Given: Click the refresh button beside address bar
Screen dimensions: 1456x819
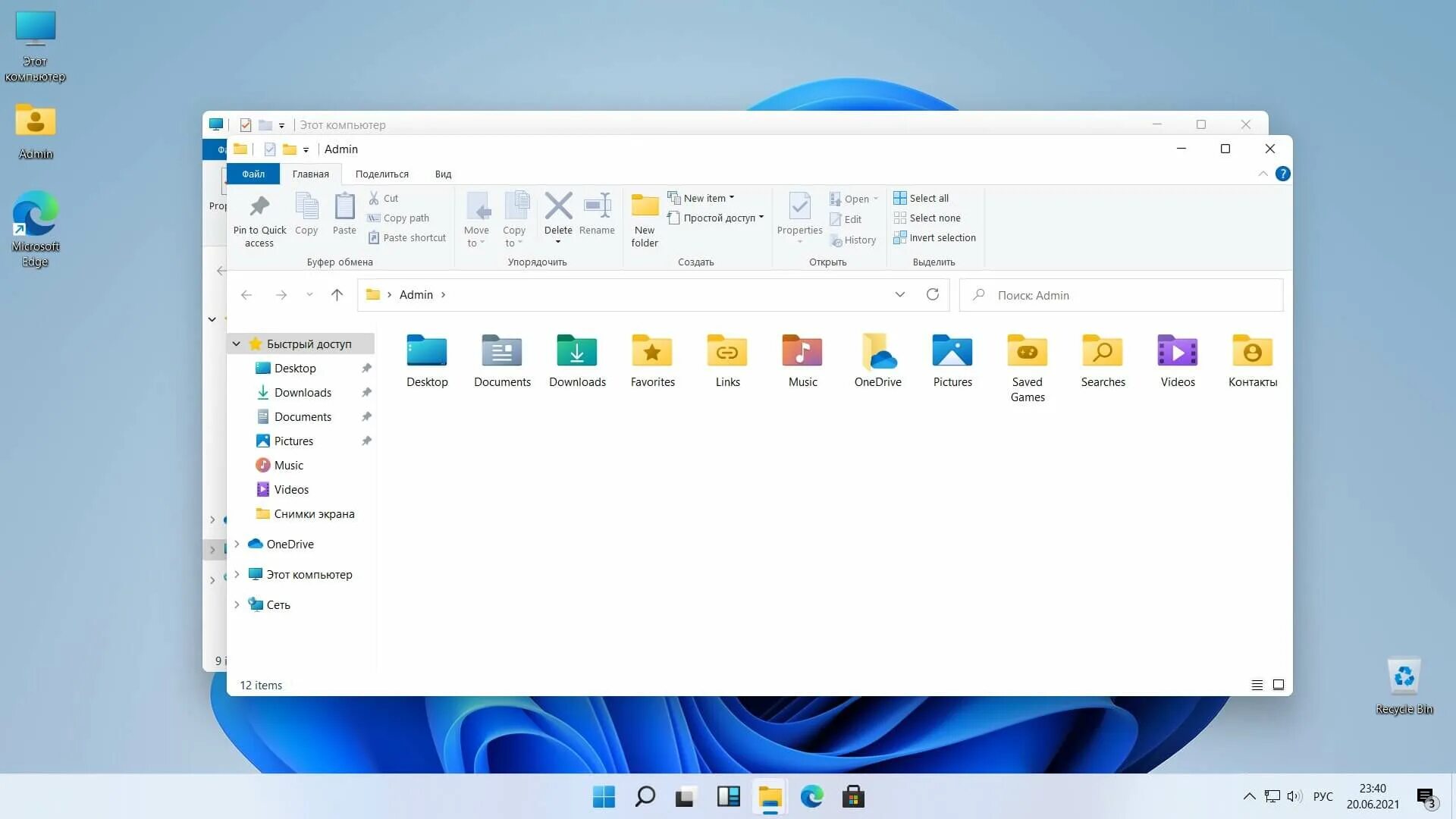Looking at the screenshot, I should coord(932,295).
